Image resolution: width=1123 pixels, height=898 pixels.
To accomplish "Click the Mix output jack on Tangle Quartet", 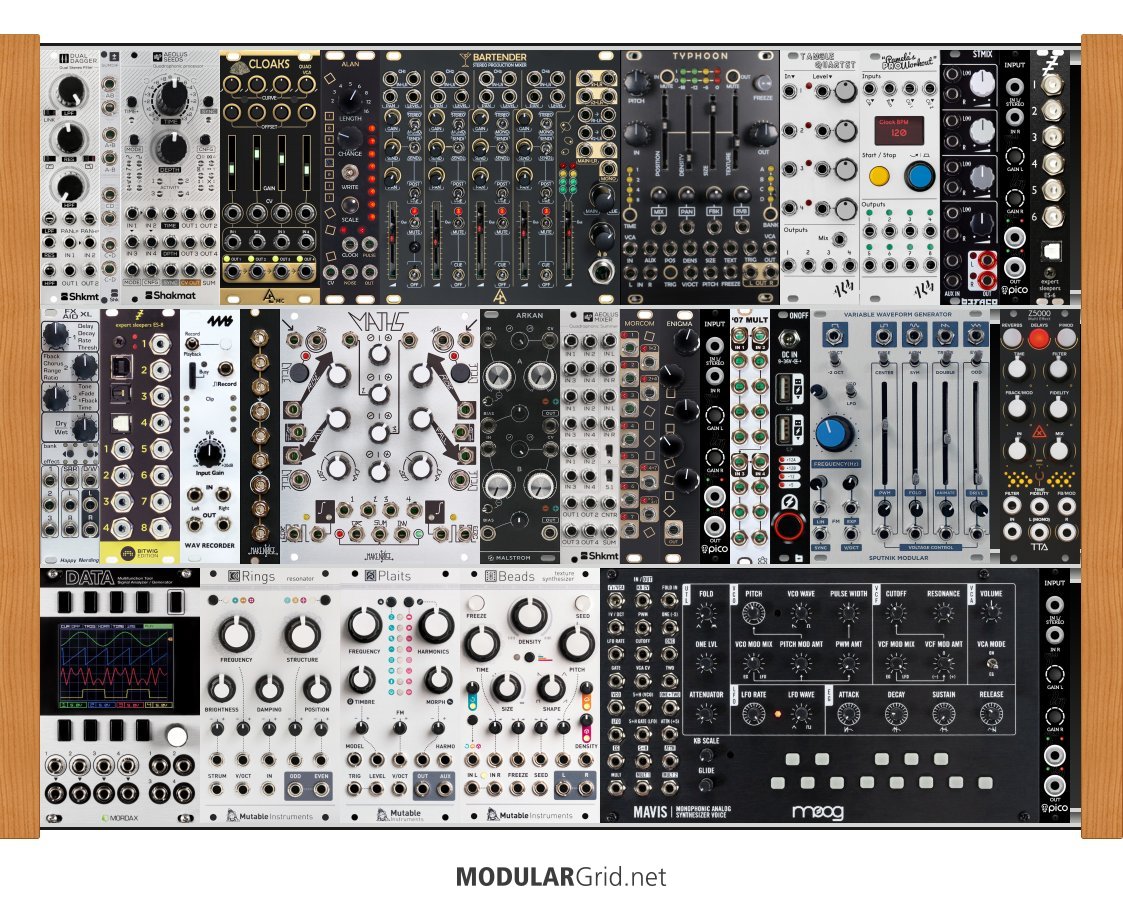I will [839, 241].
